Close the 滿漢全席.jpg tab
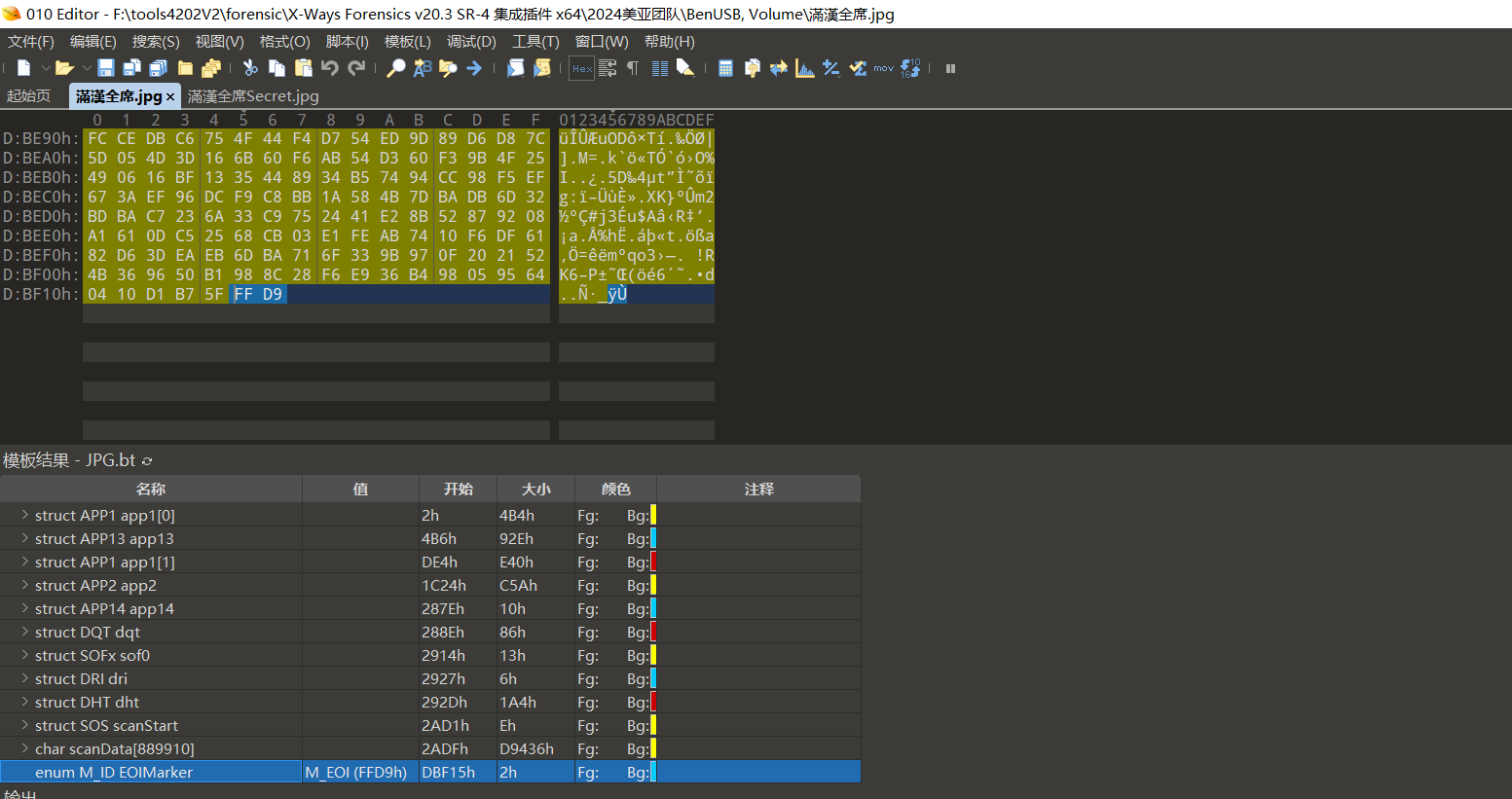 point(170,97)
